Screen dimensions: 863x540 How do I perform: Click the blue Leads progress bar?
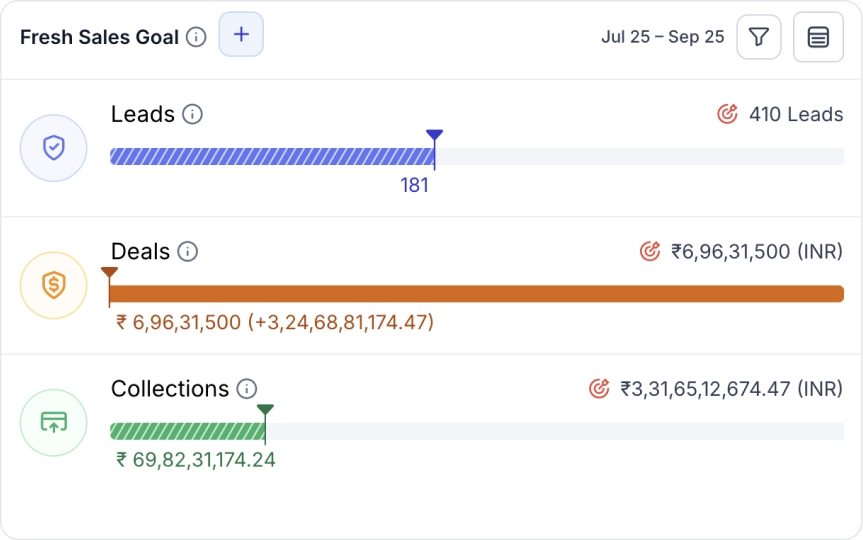coord(270,156)
